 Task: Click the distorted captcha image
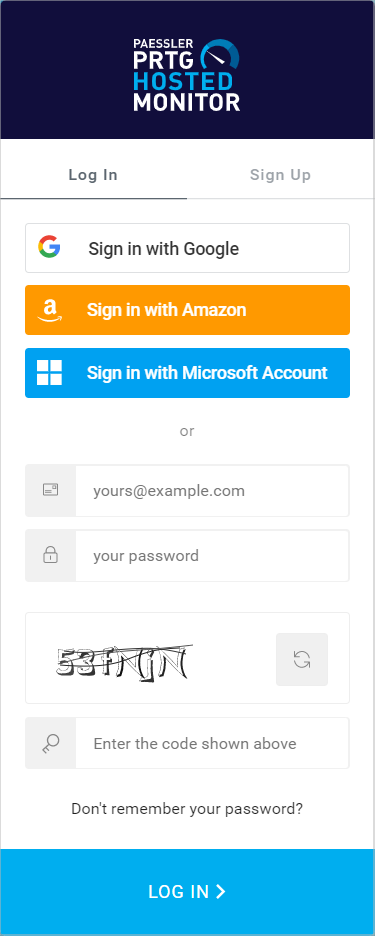[x=124, y=662]
